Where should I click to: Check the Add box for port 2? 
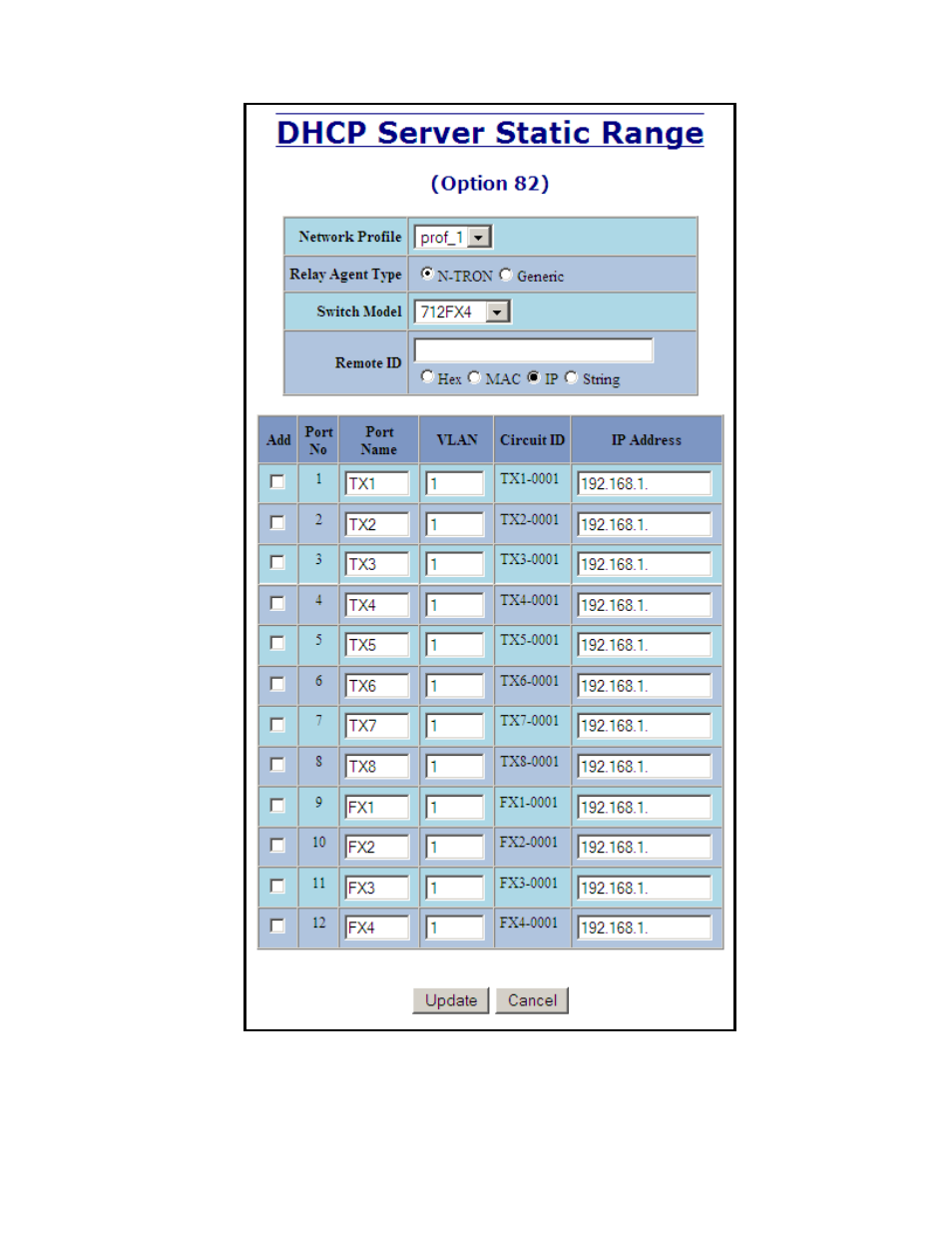(x=277, y=522)
